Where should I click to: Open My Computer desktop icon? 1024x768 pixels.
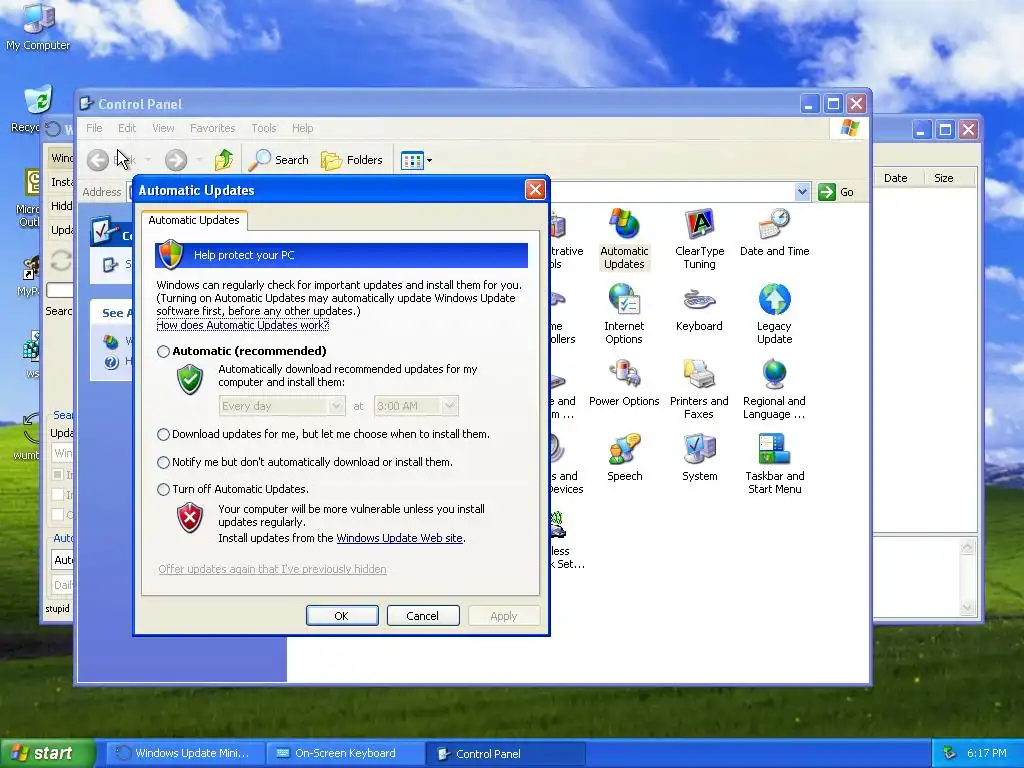click(x=38, y=27)
